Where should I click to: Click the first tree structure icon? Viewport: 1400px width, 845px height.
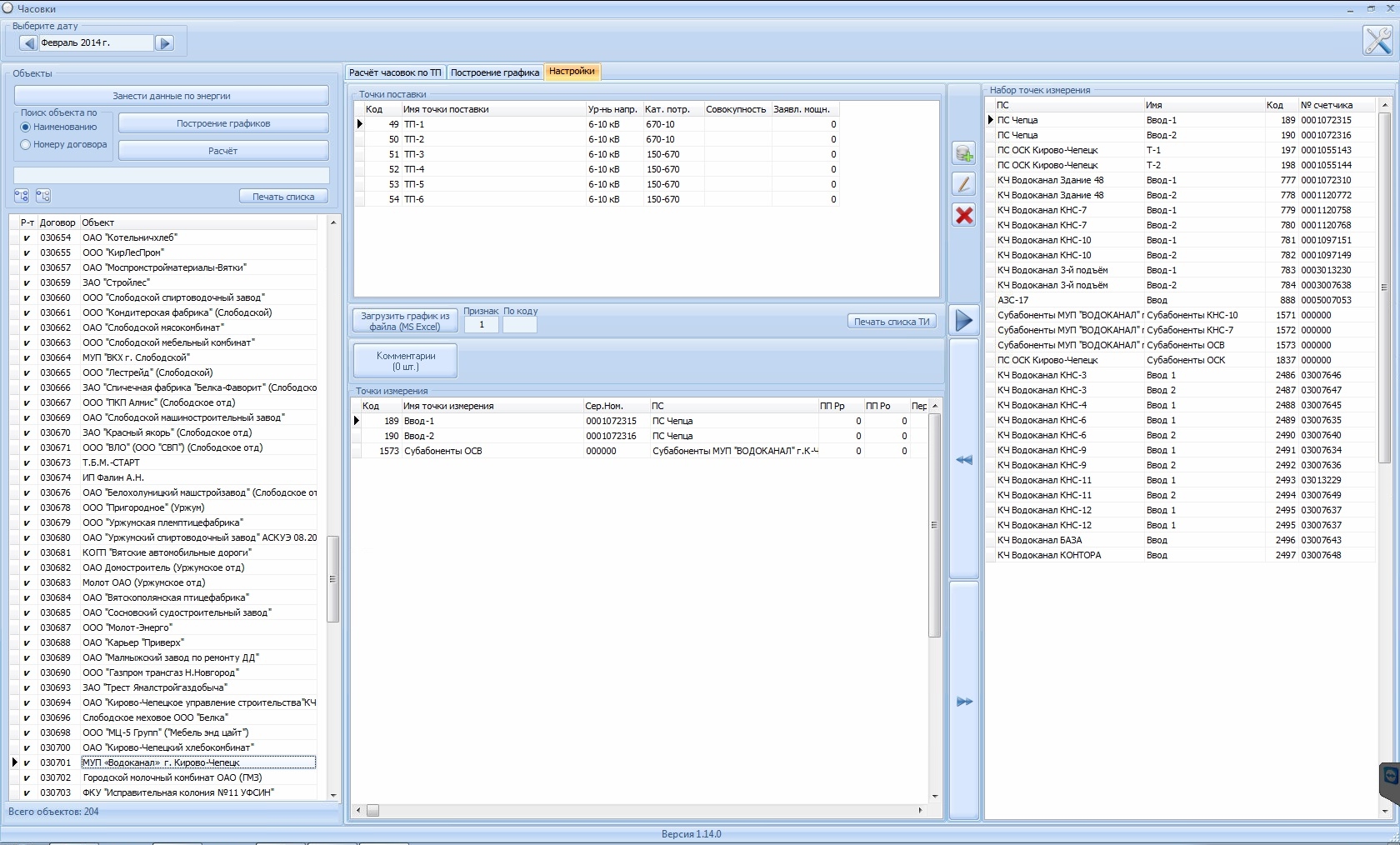(x=22, y=196)
